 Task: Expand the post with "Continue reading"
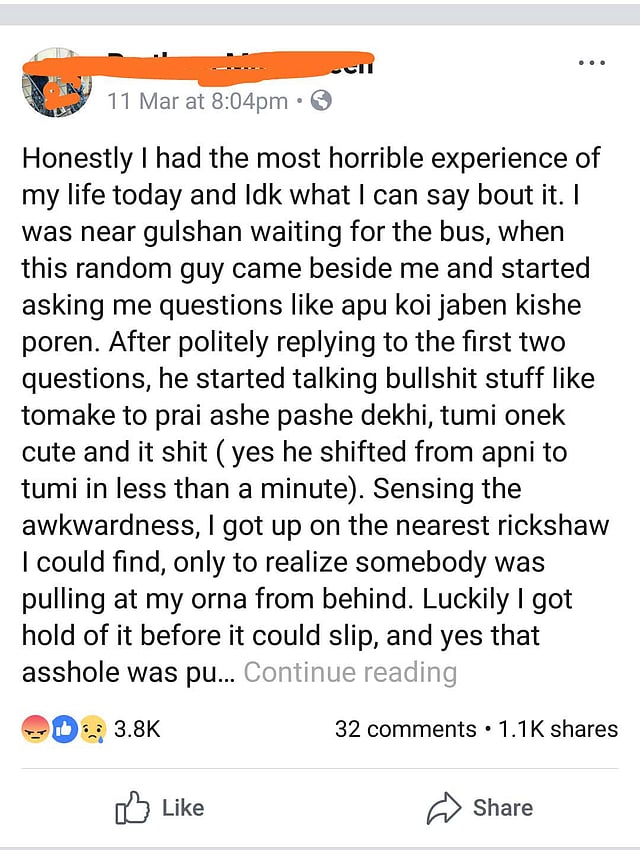[x=350, y=672]
